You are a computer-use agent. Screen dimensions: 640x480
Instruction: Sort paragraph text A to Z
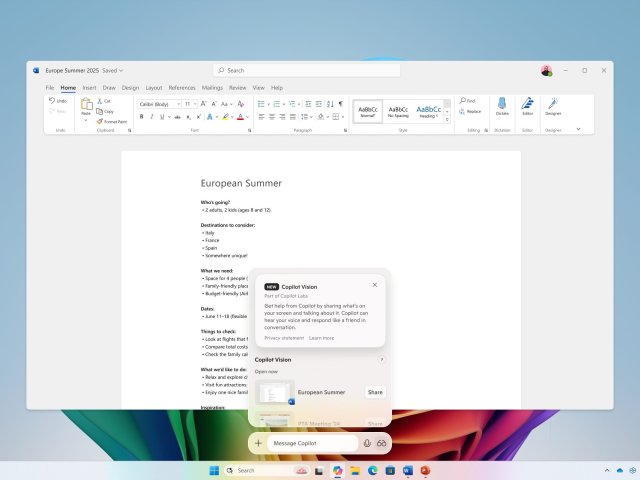coord(330,104)
